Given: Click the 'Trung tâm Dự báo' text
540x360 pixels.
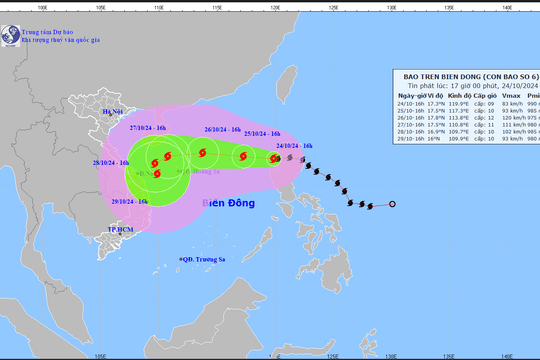Looking at the screenshot, I should tap(48, 32).
